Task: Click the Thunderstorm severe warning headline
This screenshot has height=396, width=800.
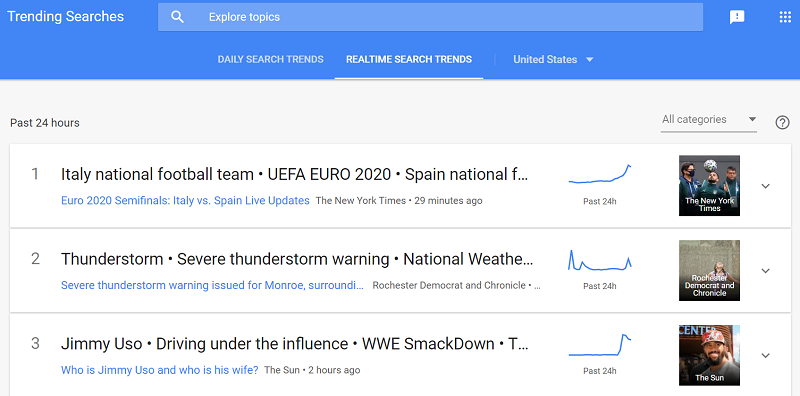Action: click(x=297, y=259)
